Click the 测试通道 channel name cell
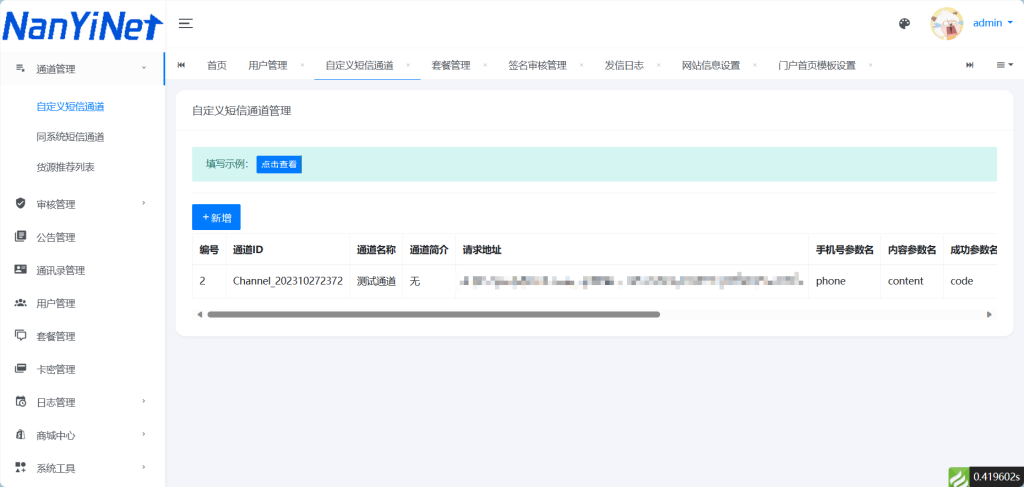 tap(376, 281)
